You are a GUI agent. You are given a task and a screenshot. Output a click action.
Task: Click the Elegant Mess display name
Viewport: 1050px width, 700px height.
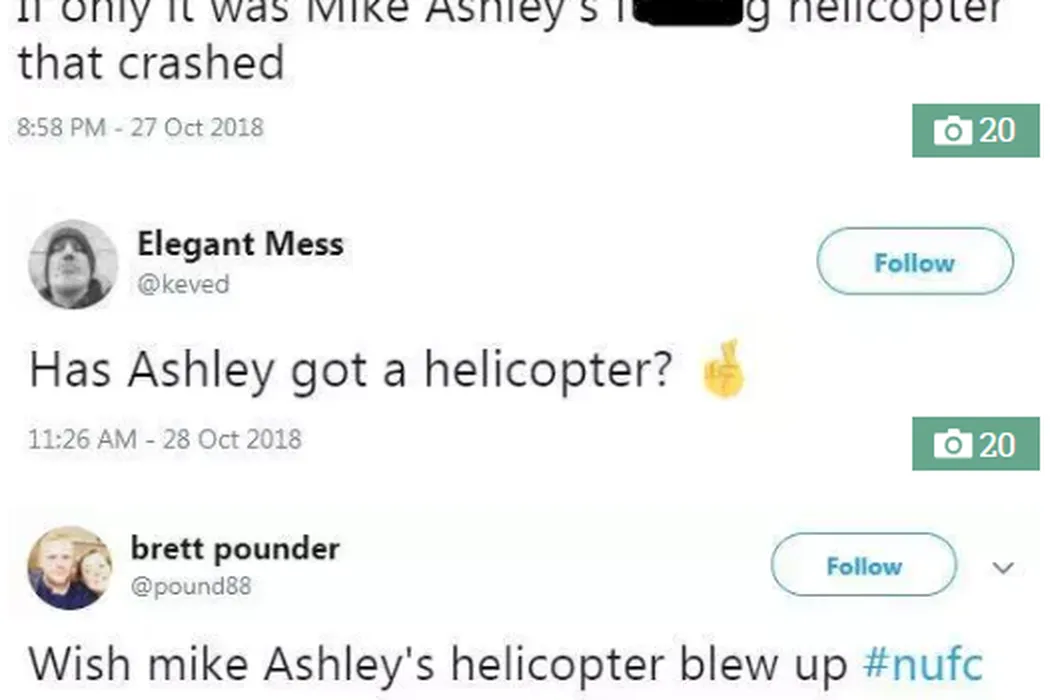[240, 243]
